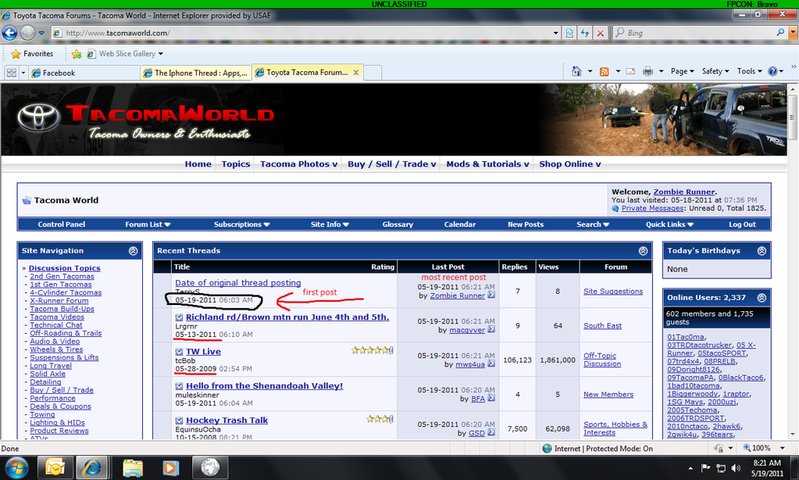Expand the Site Info dropdown
The height and width of the screenshot is (480, 799).
pyautogui.click(x=330, y=224)
